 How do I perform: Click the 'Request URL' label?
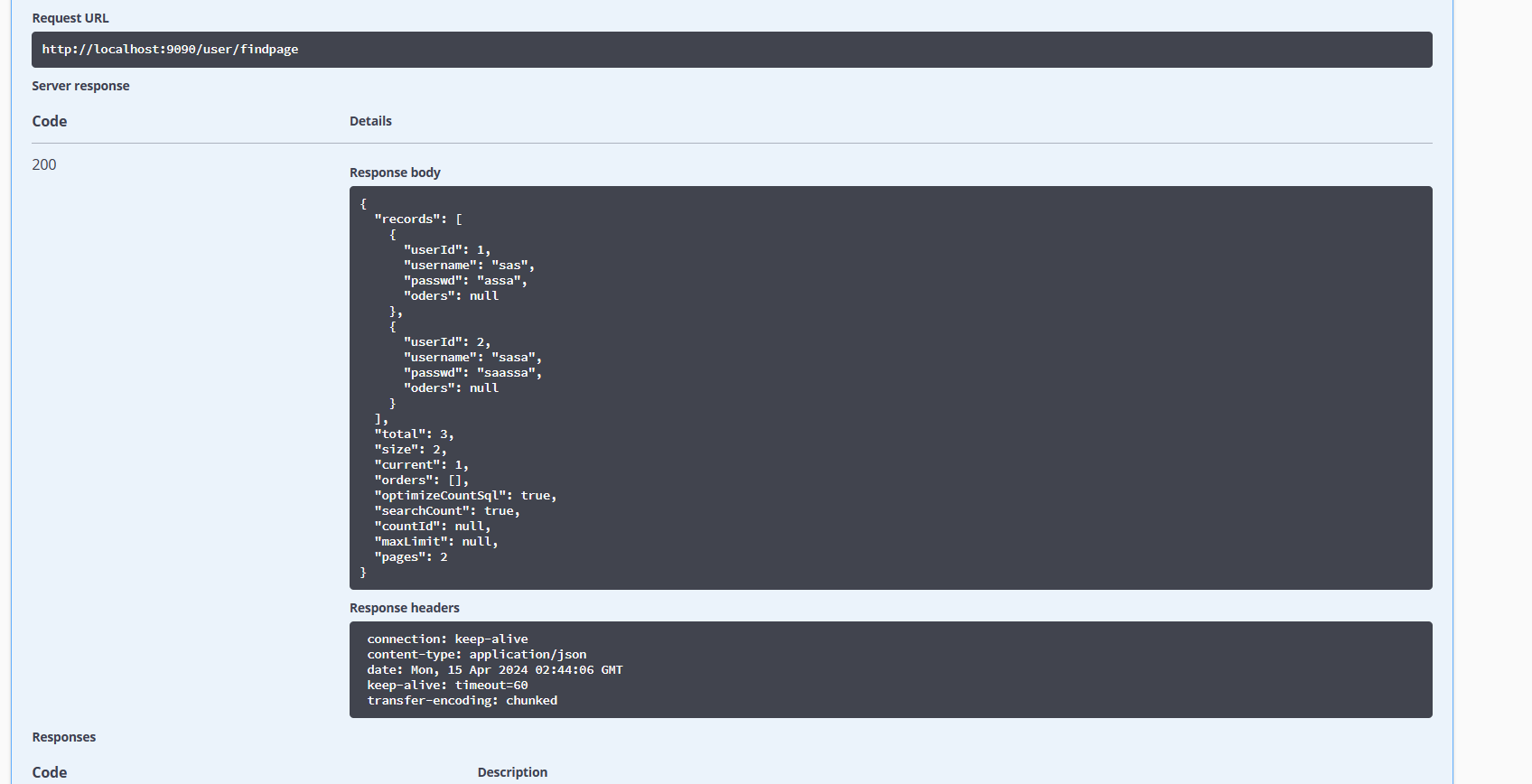[x=70, y=18]
